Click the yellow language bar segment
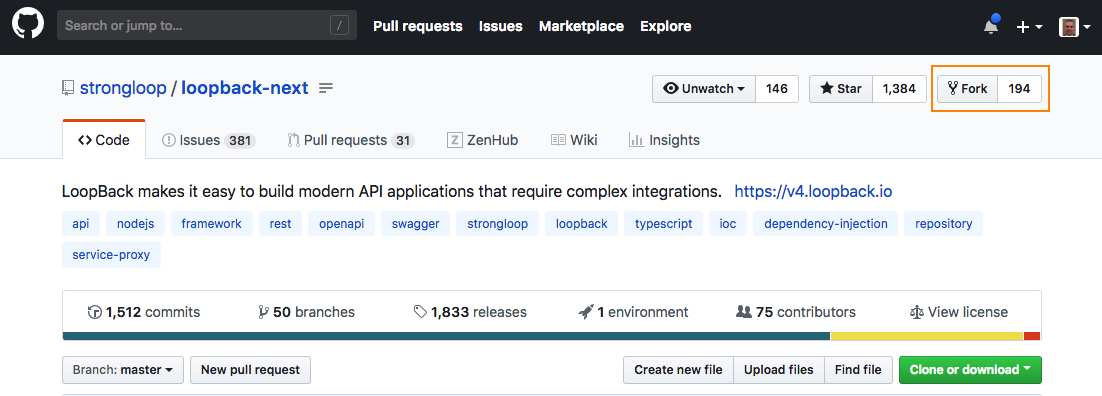 927,336
